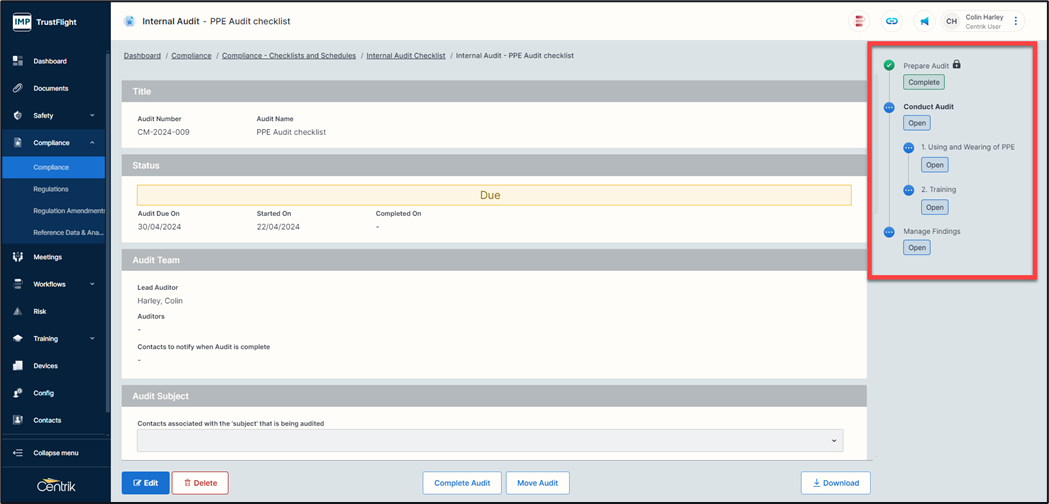The width and height of the screenshot is (1049, 504).
Task: Click the blue link chain icon
Action: 891,21
